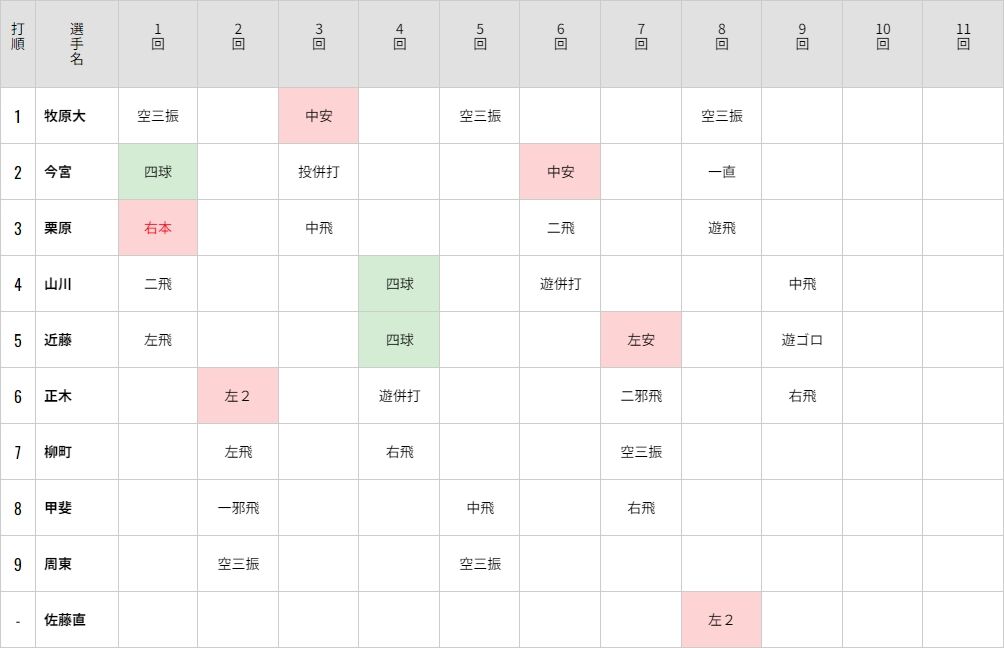Click 佐藤直's 左2 cell in 8回
Image resolution: width=1004 pixels, height=648 pixels.
point(721,620)
